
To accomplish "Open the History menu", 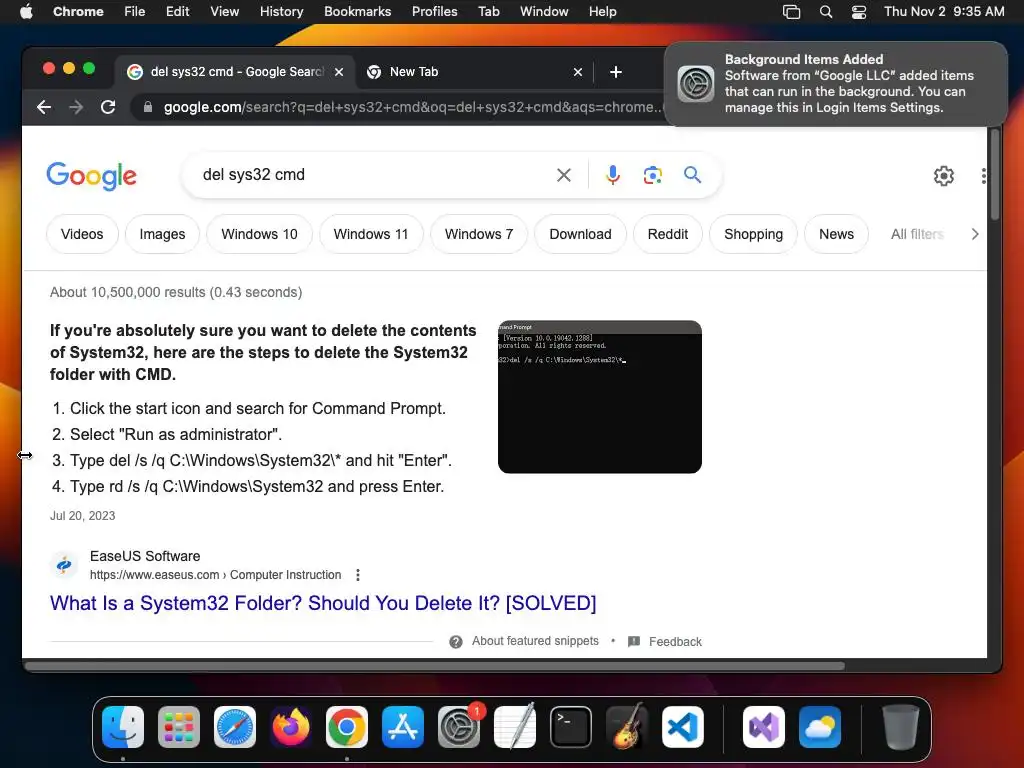I will (281, 12).
